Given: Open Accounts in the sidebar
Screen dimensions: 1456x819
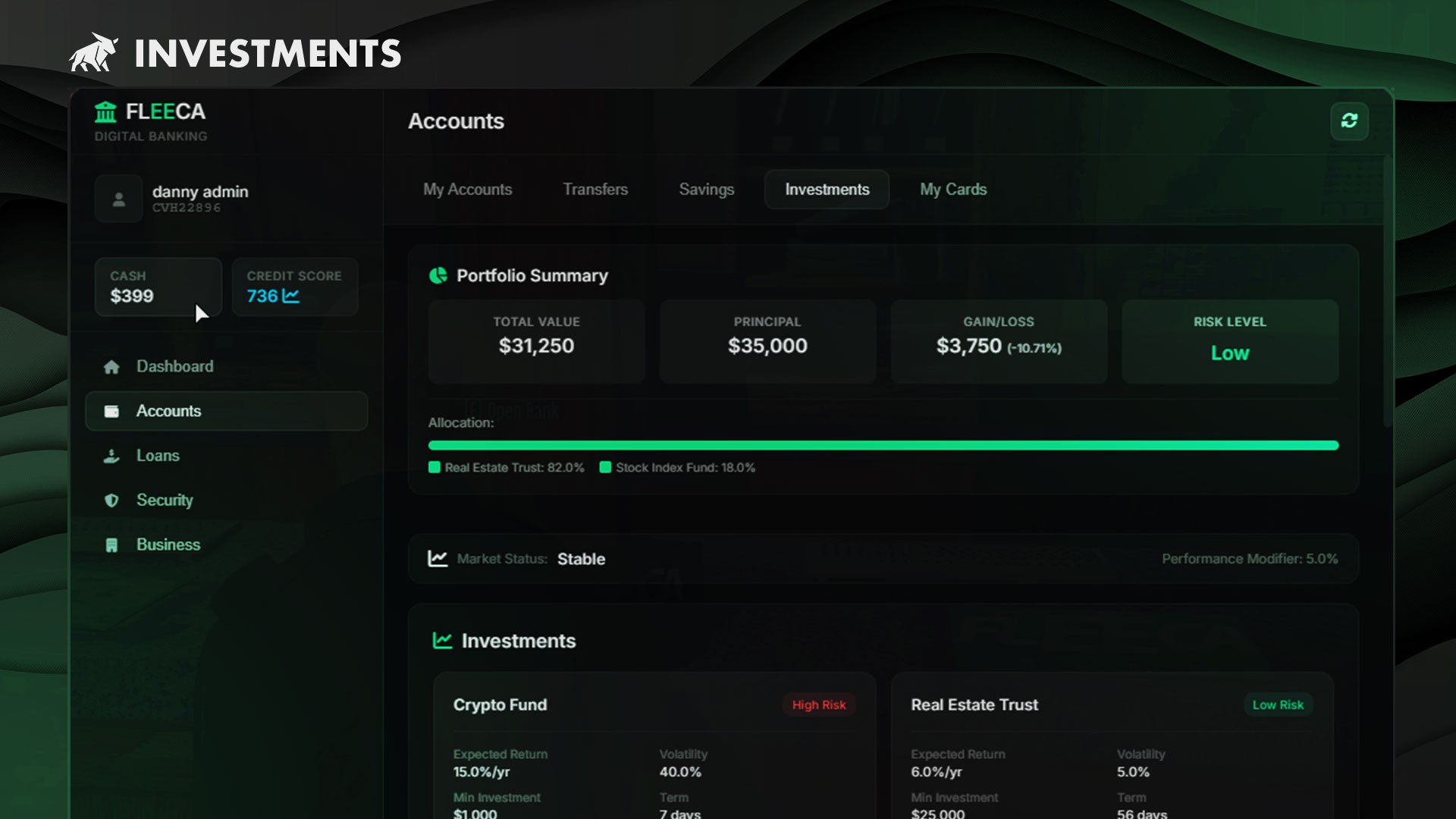Looking at the screenshot, I should pos(226,411).
